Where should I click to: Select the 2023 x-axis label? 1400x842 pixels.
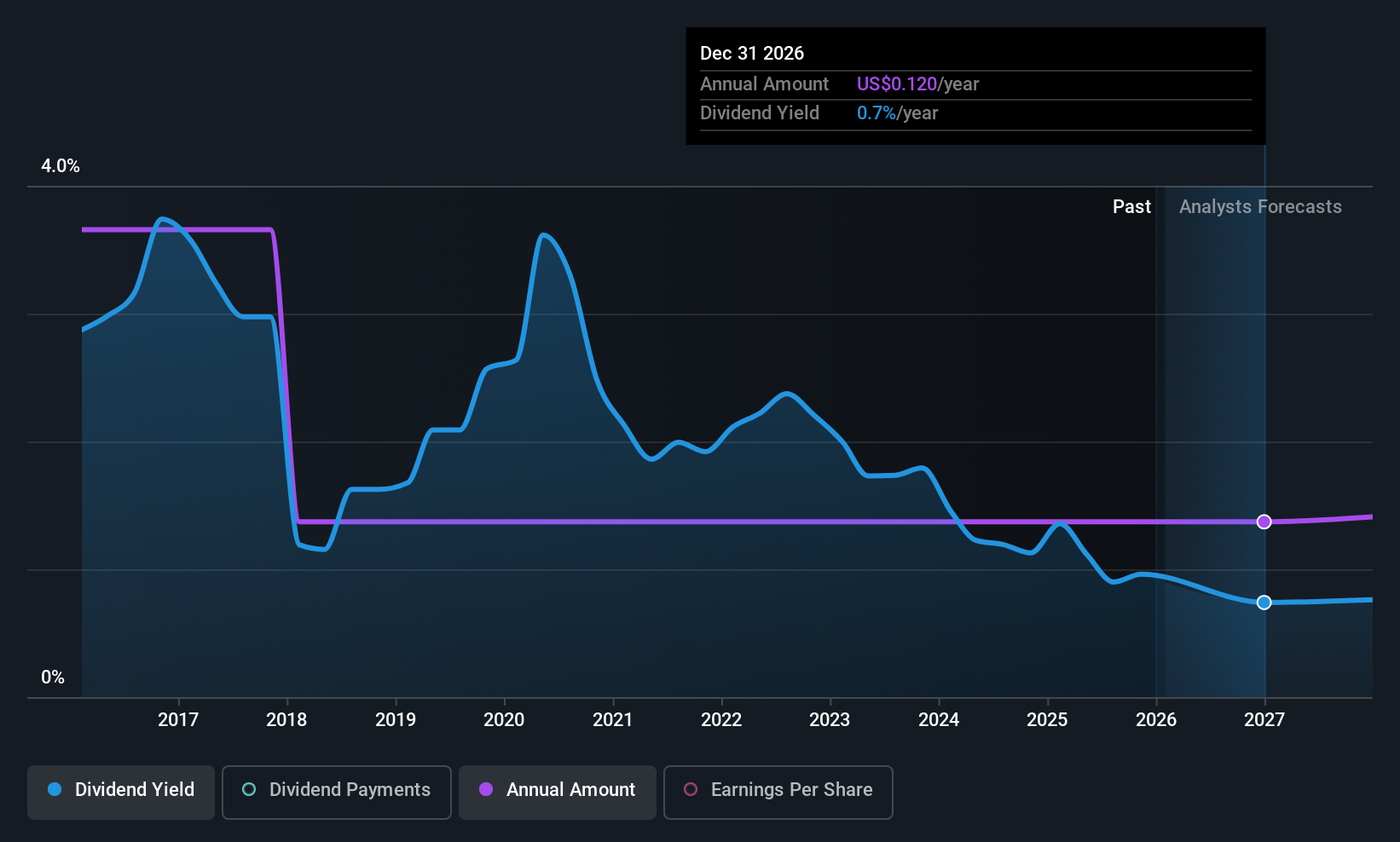pos(830,720)
